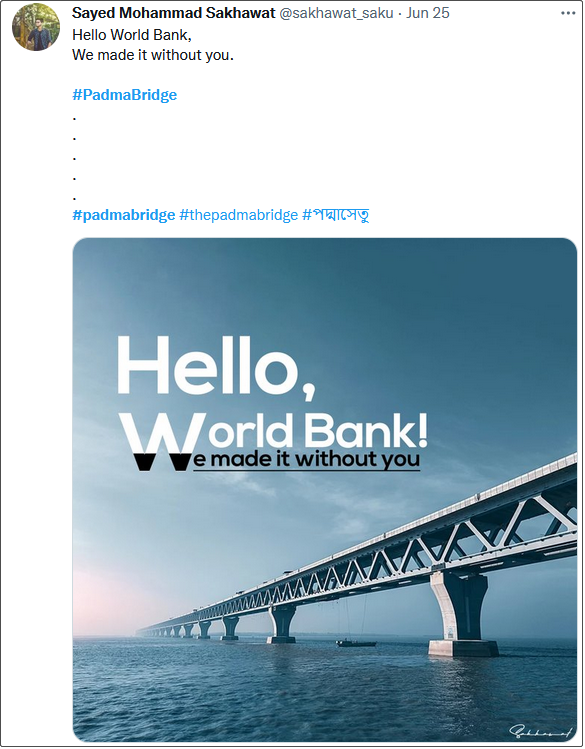Open the three-dot more options menu
The height and width of the screenshot is (749, 585).
click(568, 13)
